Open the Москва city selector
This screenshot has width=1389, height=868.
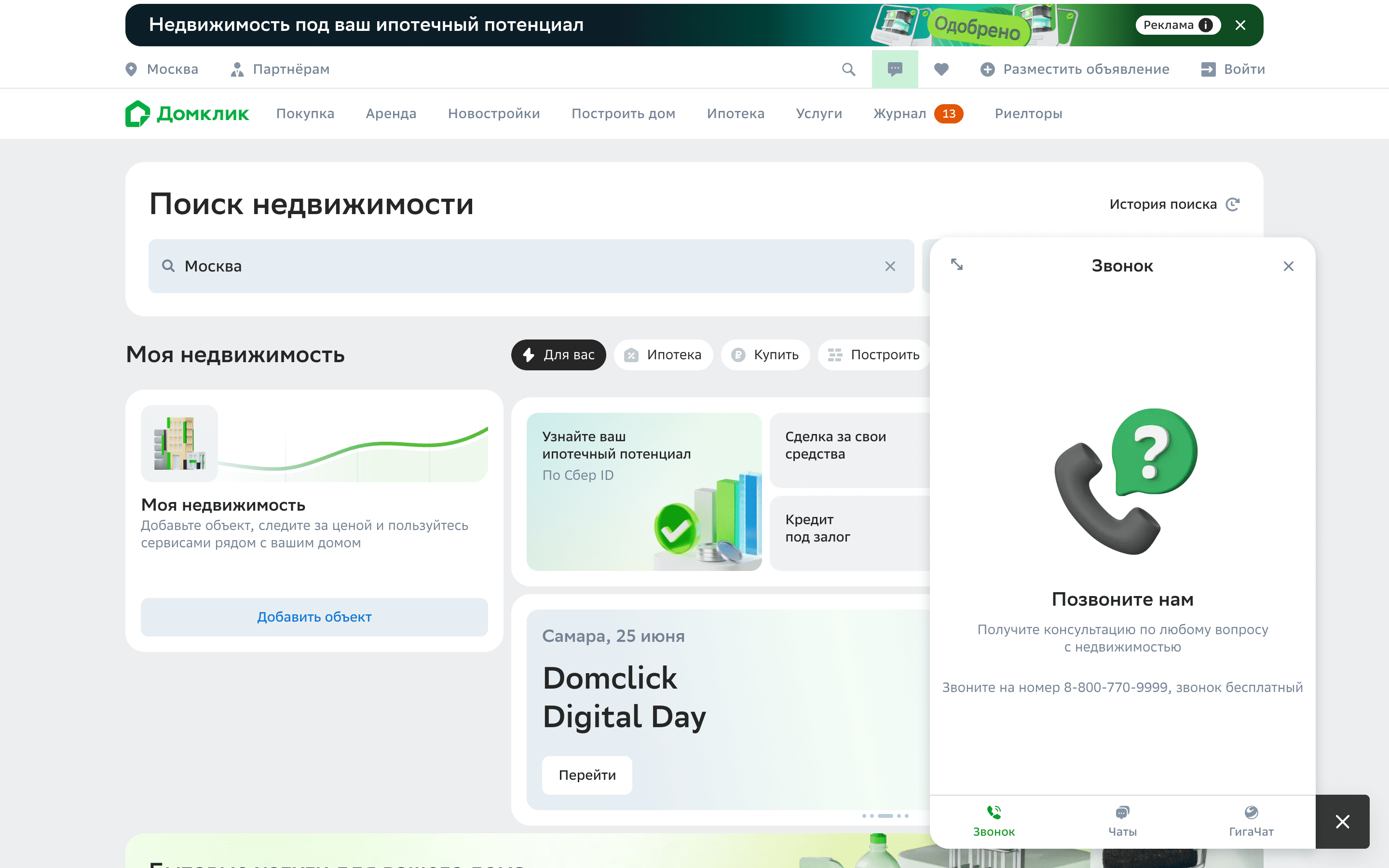162,69
